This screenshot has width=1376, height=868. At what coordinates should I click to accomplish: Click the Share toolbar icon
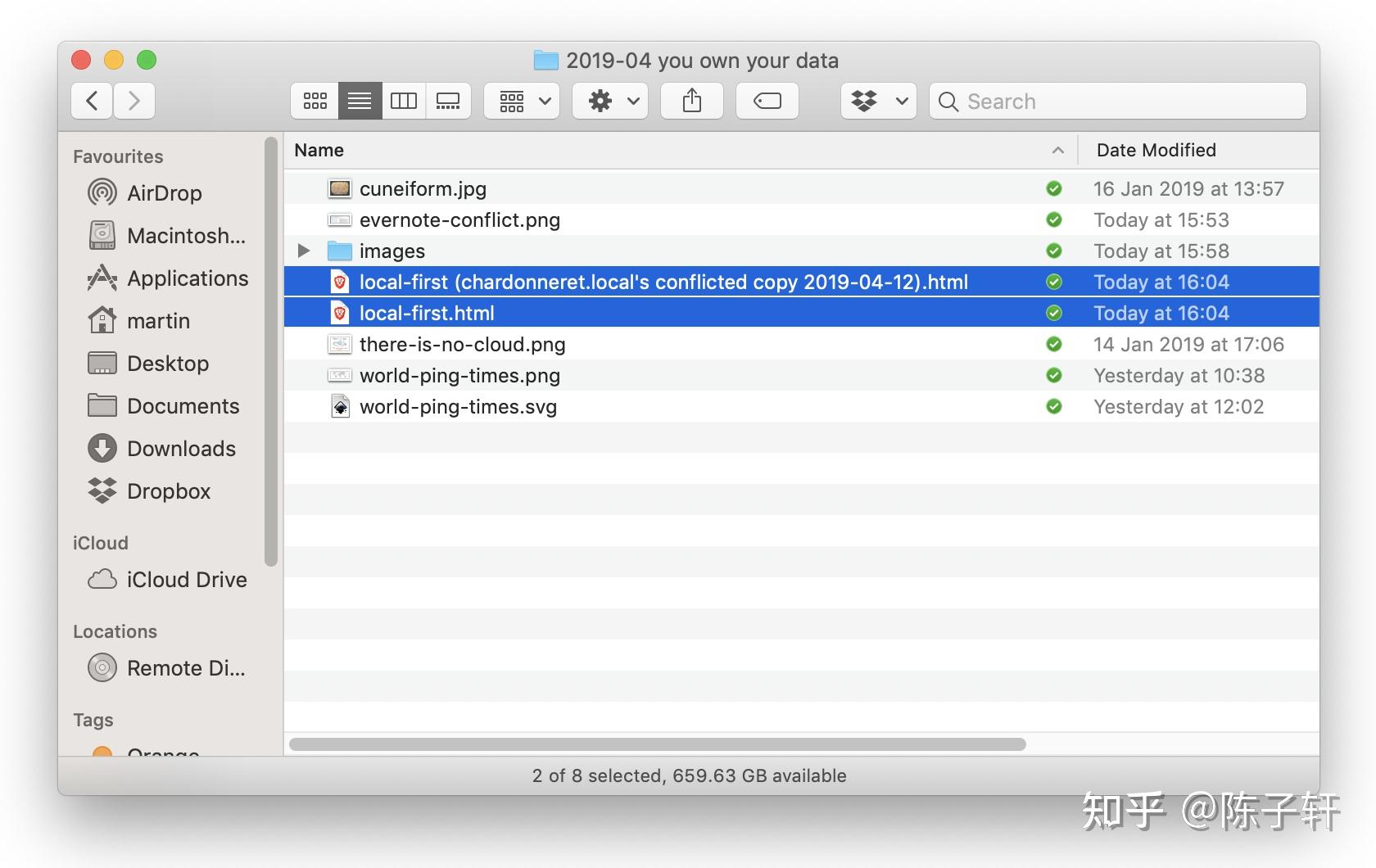tap(692, 101)
